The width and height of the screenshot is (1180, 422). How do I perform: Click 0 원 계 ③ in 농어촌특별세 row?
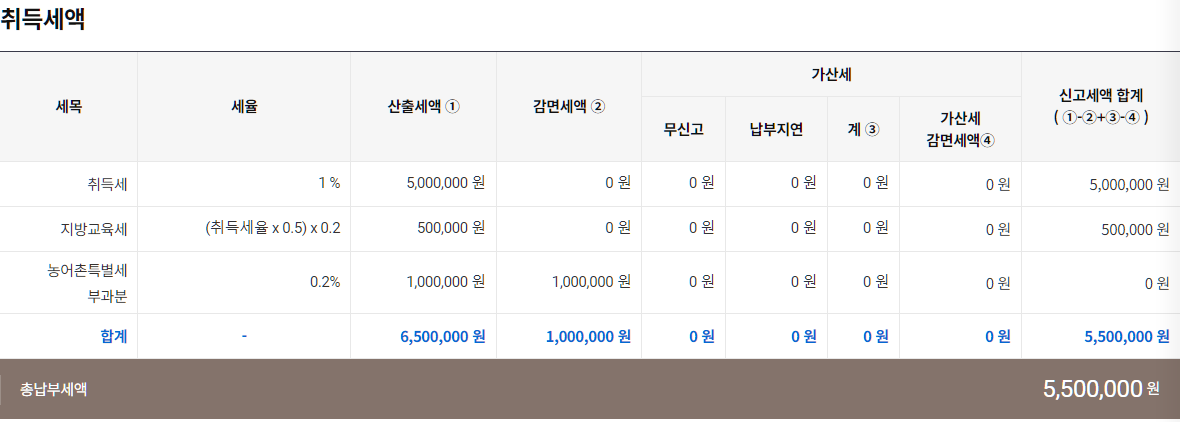click(x=876, y=282)
